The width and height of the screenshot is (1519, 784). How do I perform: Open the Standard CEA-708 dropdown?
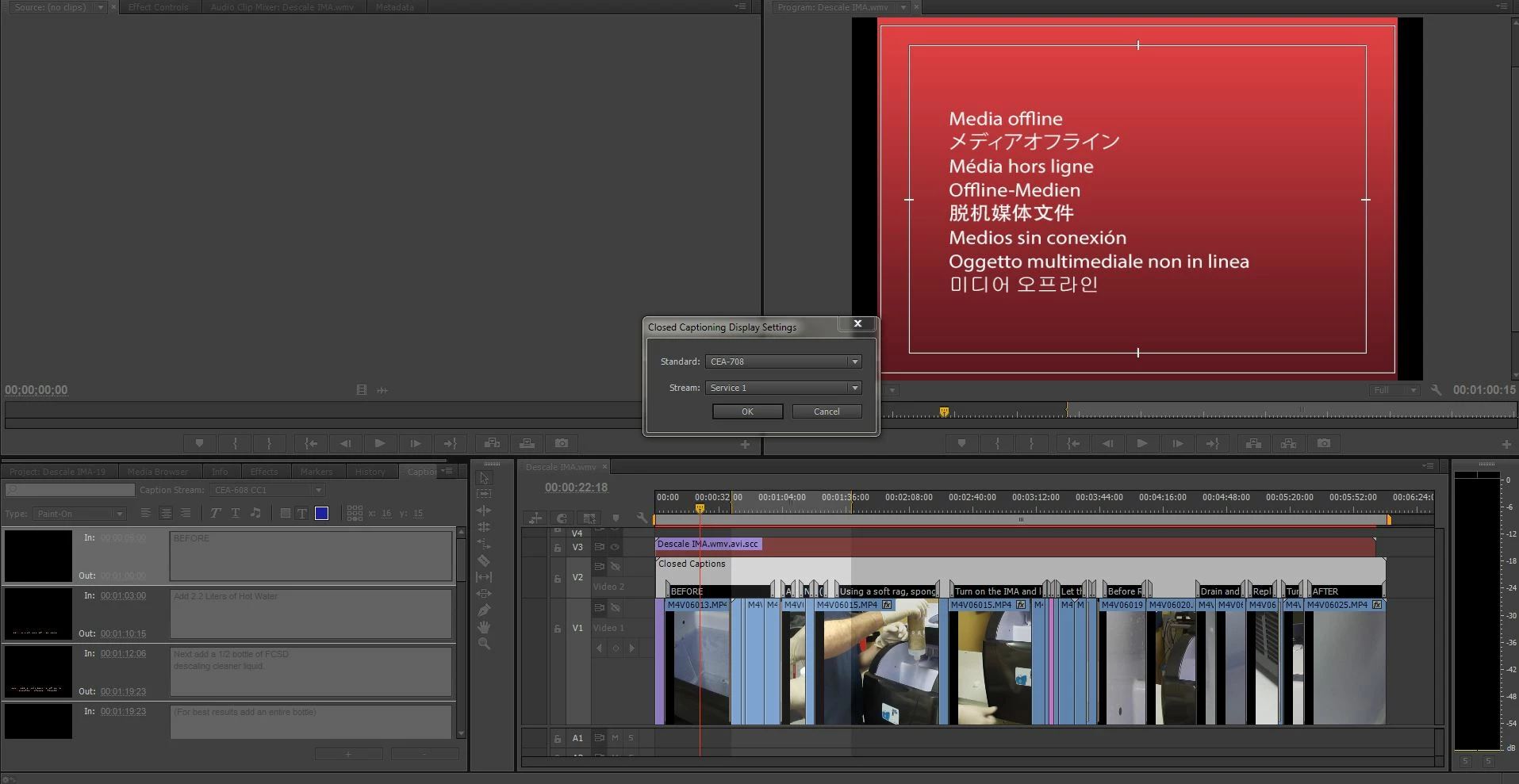click(783, 361)
